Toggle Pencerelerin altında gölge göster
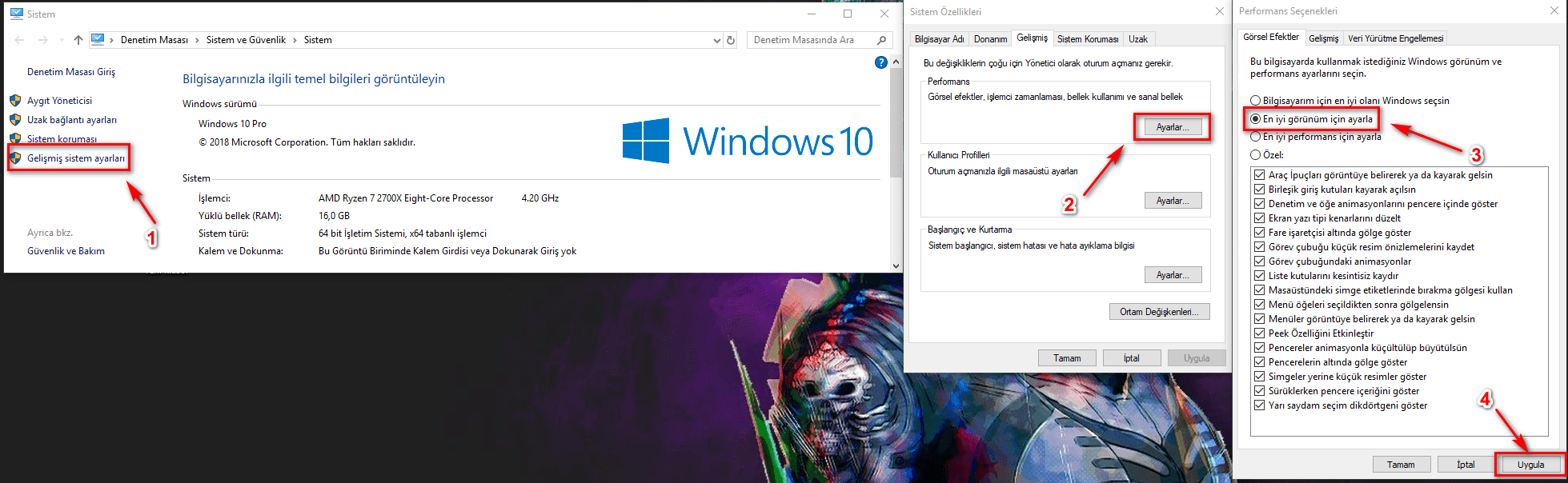 pos(1260,362)
